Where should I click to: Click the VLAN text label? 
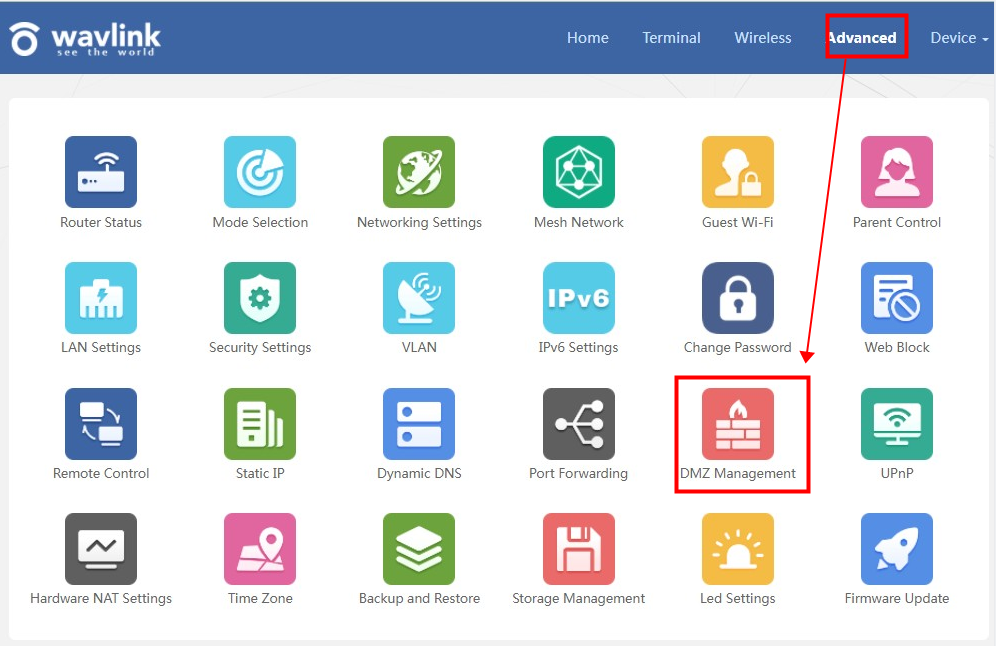click(x=419, y=347)
